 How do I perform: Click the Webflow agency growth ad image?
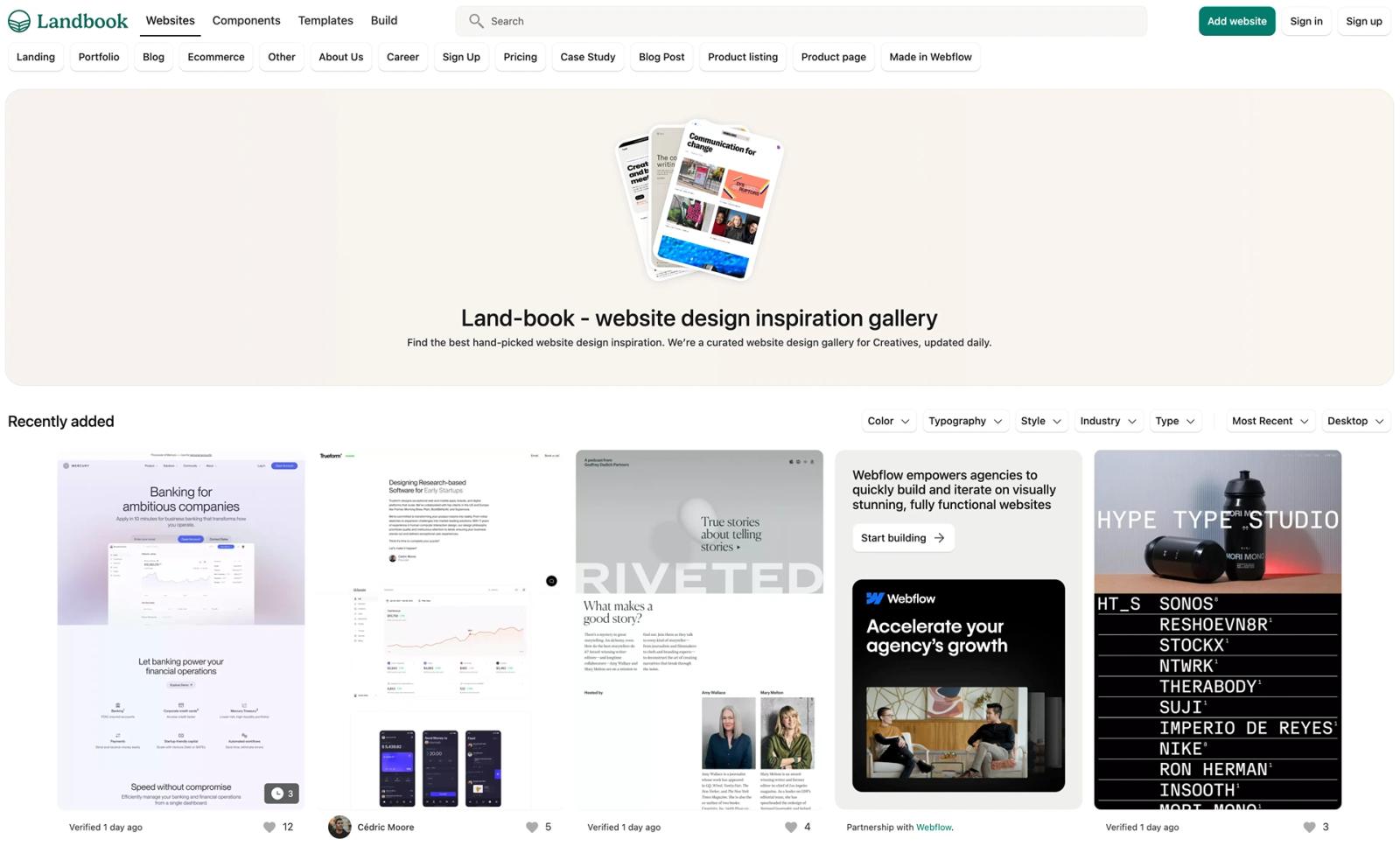pos(958,686)
